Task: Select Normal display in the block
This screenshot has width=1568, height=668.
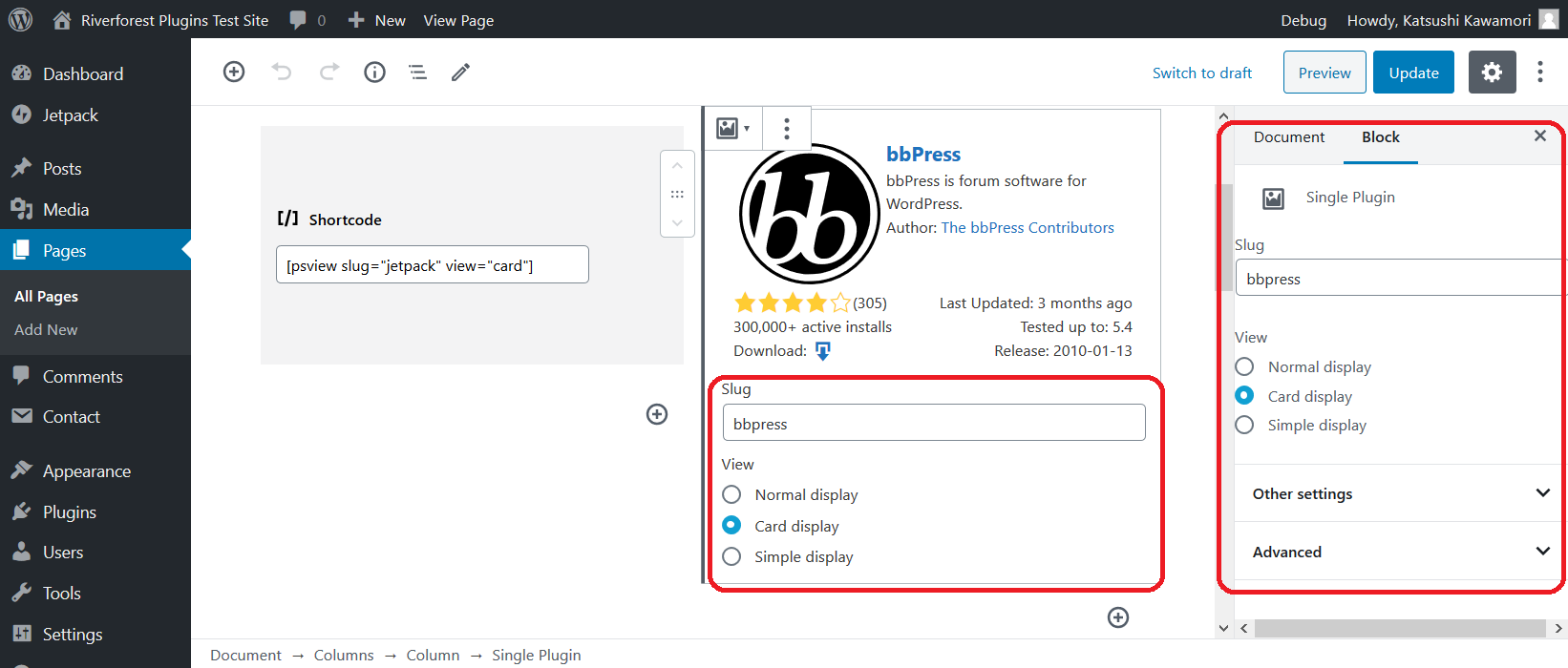Action: tap(731, 494)
